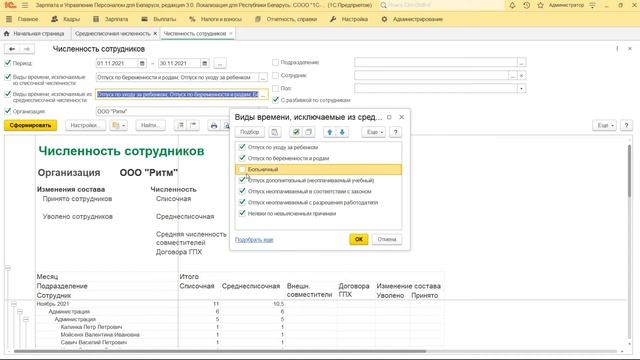Collapse the report header section expander
Image resolution: width=640 pixels, height=360 pixels.
(7, 268)
